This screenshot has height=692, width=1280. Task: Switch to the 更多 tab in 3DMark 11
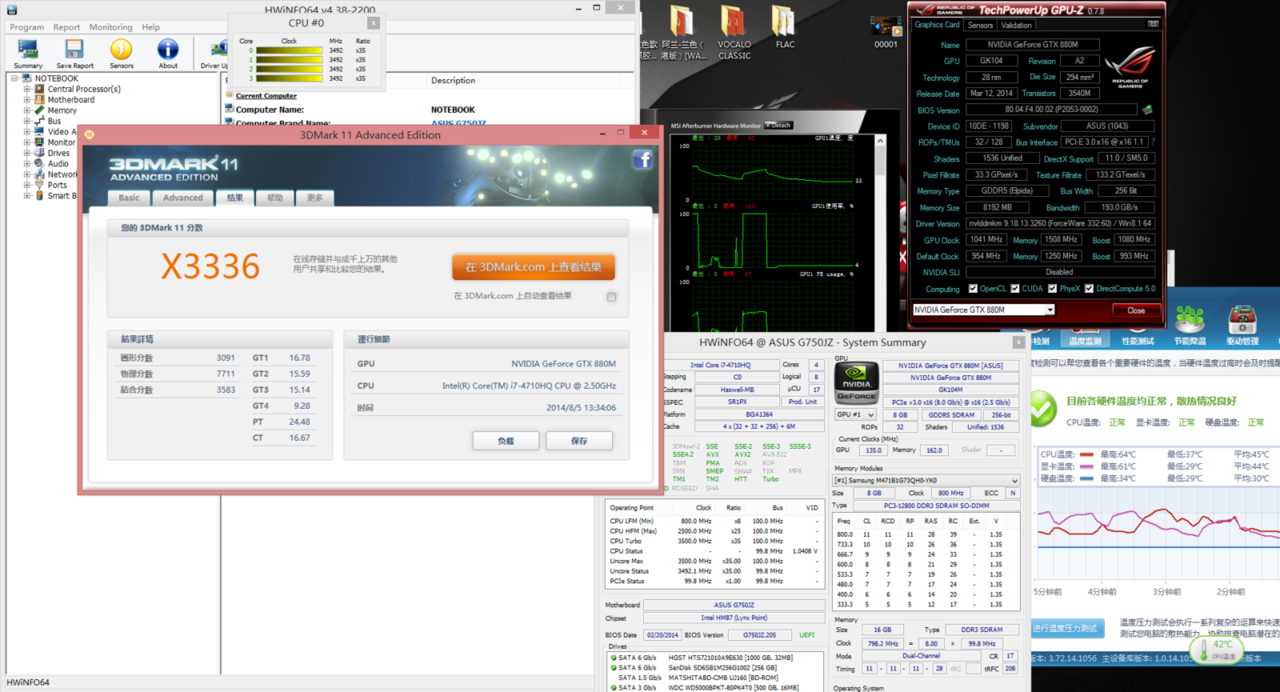315,198
